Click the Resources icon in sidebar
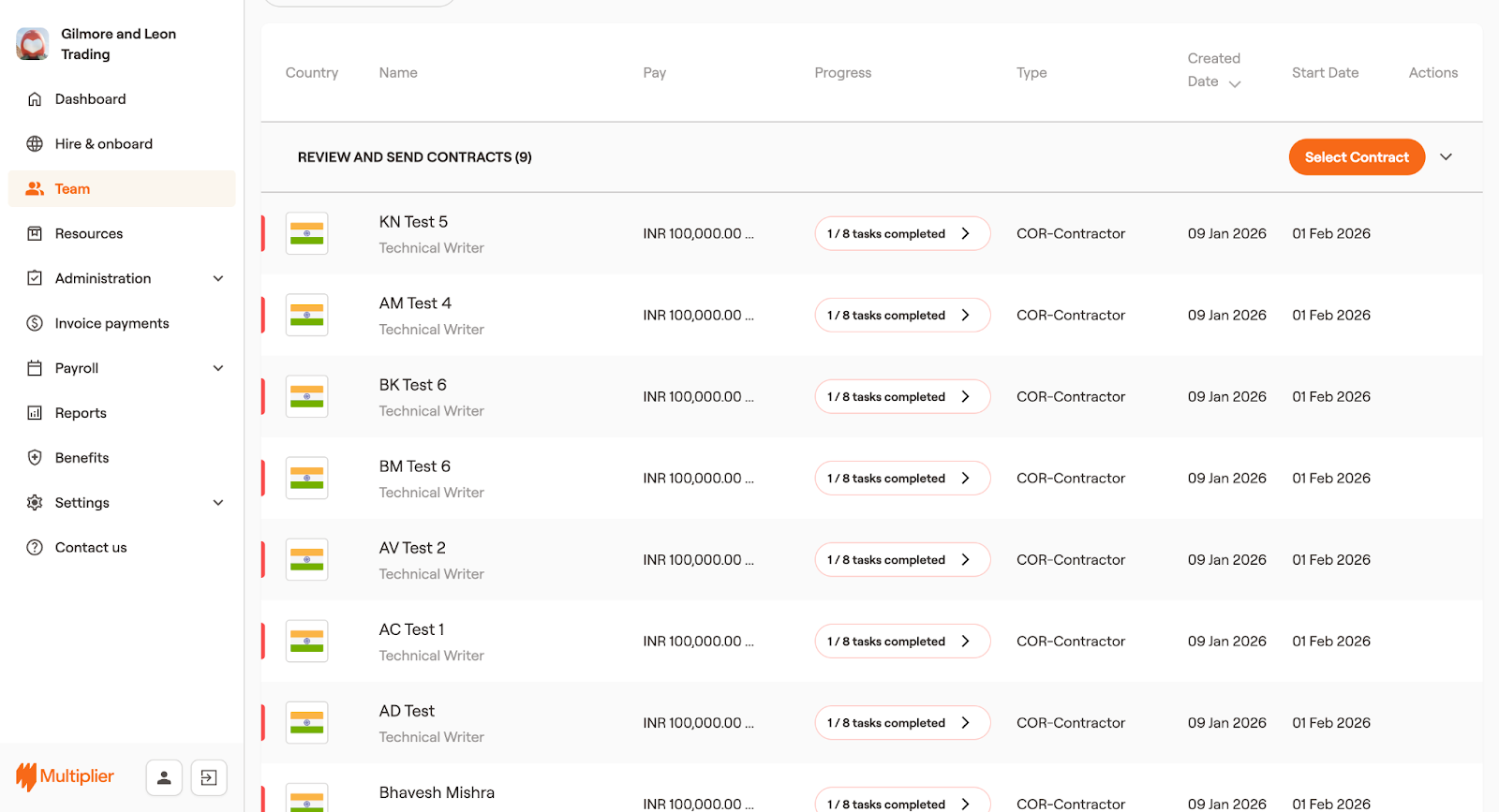The image size is (1499, 812). click(x=35, y=234)
